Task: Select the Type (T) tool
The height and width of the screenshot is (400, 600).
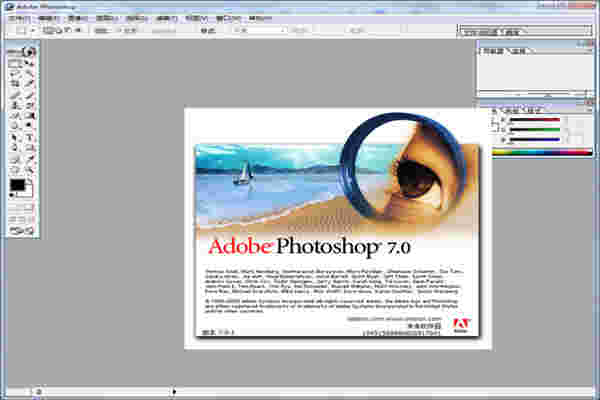Action: pyautogui.click(x=29, y=137)
